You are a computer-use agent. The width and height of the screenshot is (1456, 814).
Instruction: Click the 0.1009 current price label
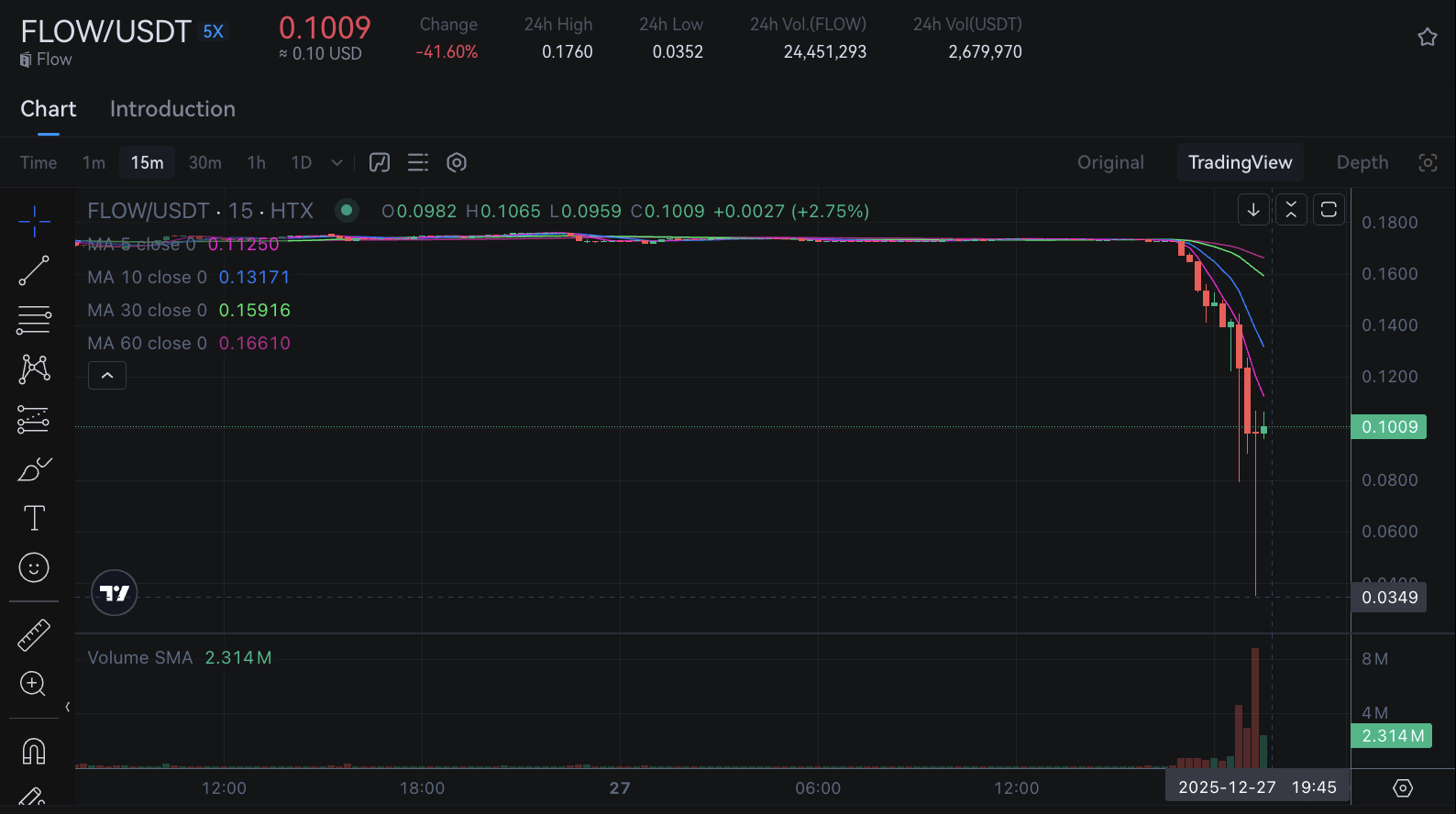coord(1388,427)
